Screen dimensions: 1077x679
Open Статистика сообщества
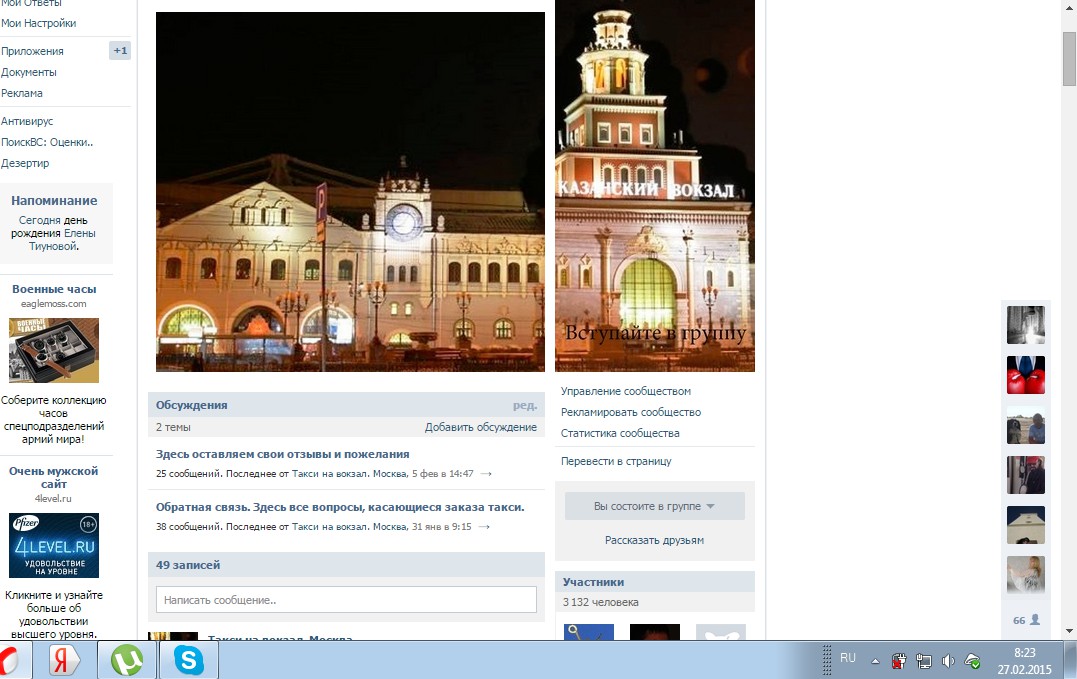pyautogui.click(x=620, y=433)
